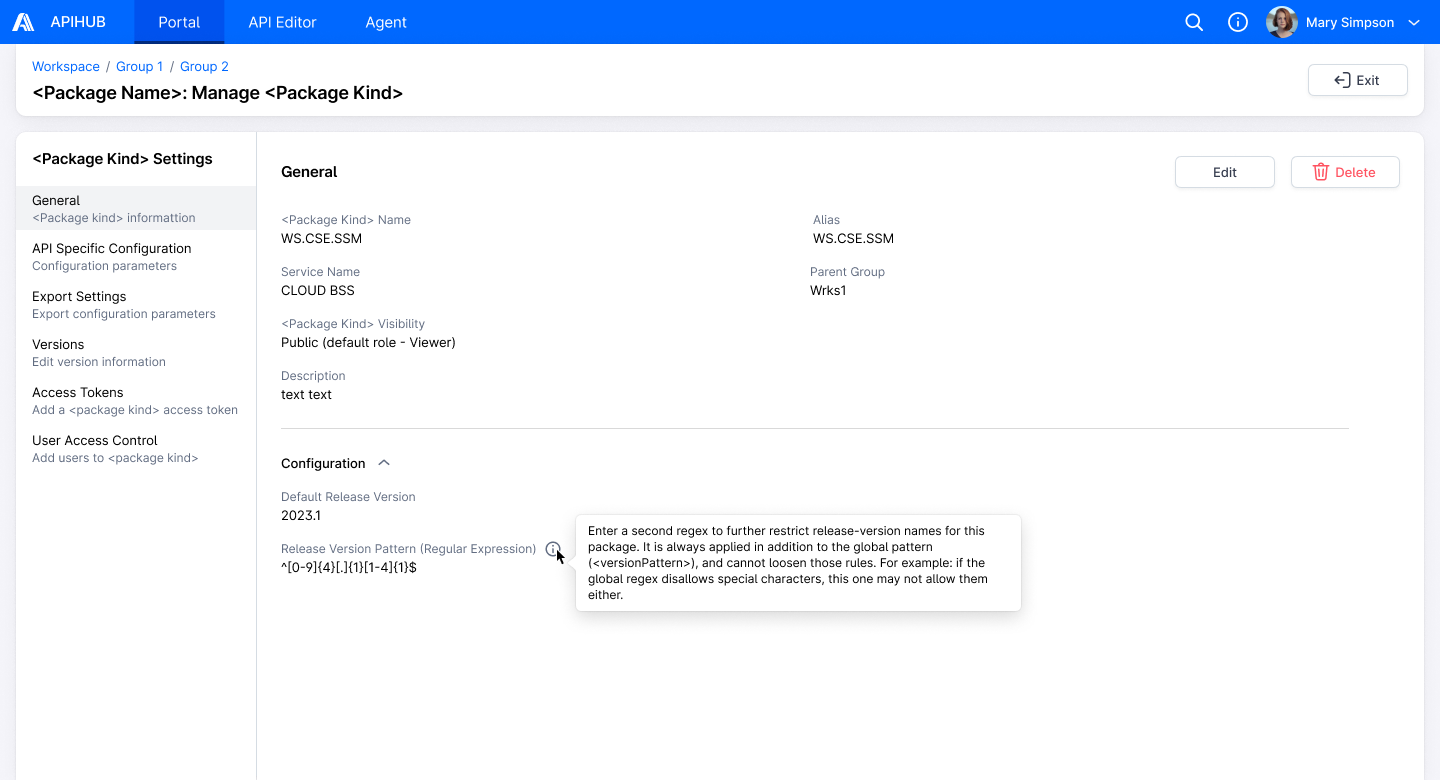1440x780 pixels.
Task: Click the APIHUB logo icon
Action: click(x=23, y=22)
